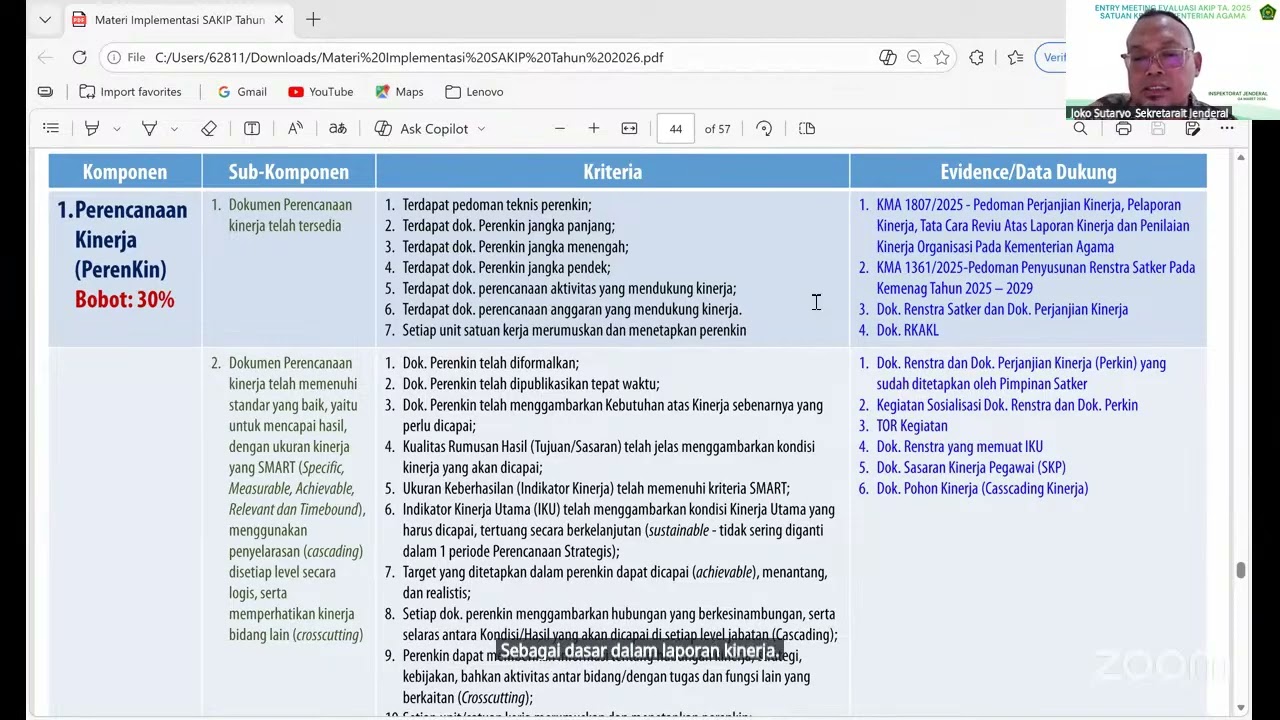Screen dimensions: 1280x720
Task: Select the Materi Implementasi SAKIP tab
Action: point(178,19)
